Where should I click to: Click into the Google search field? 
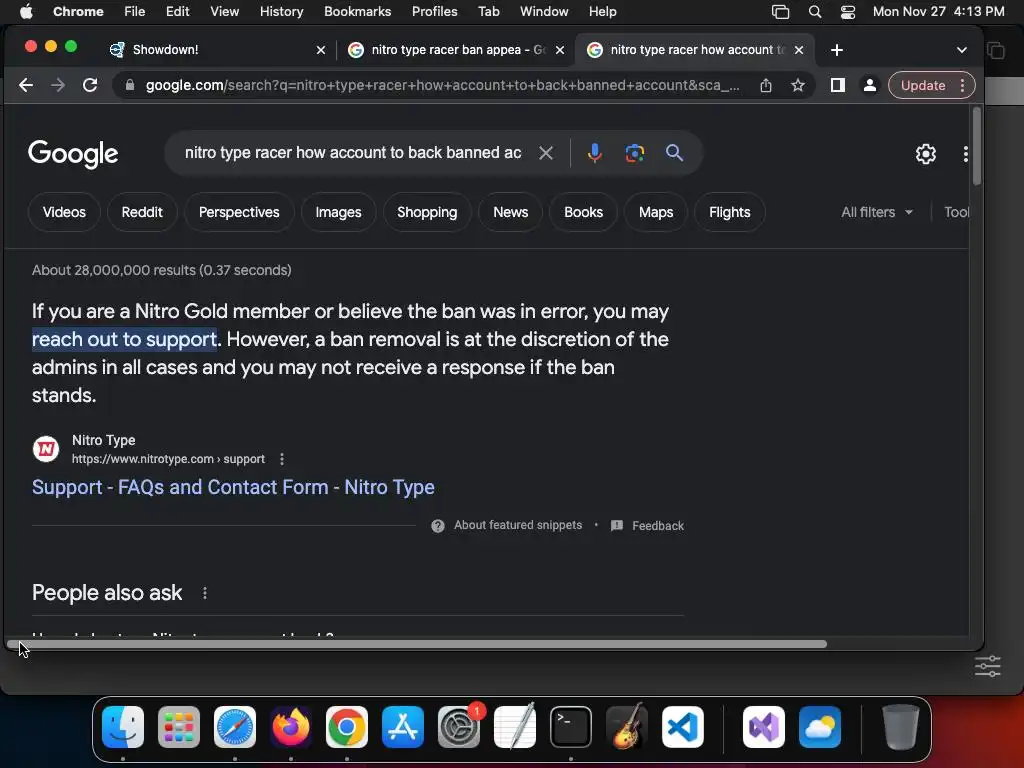tap(353, 153)
